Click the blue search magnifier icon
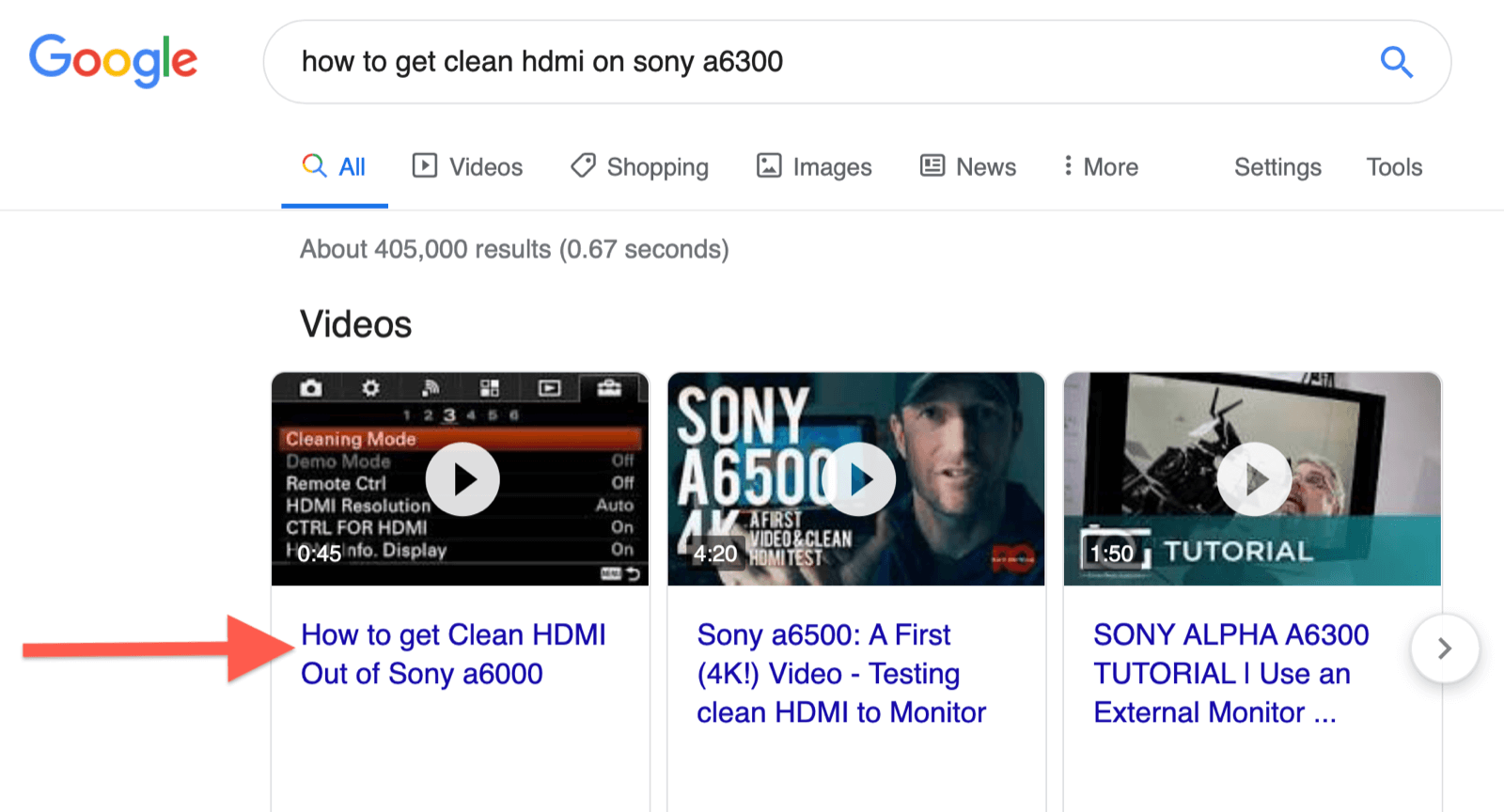 pos(1396,62)
